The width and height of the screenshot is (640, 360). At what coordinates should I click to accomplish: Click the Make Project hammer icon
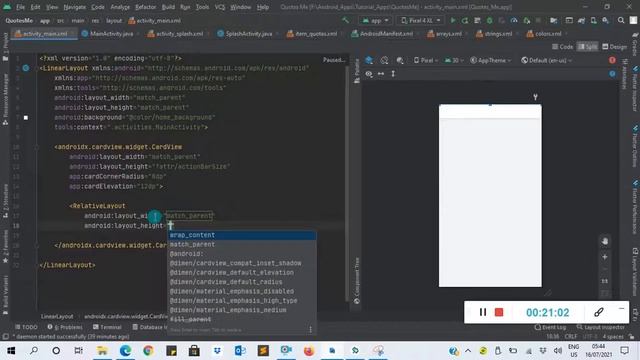click(x=346, y=20)
